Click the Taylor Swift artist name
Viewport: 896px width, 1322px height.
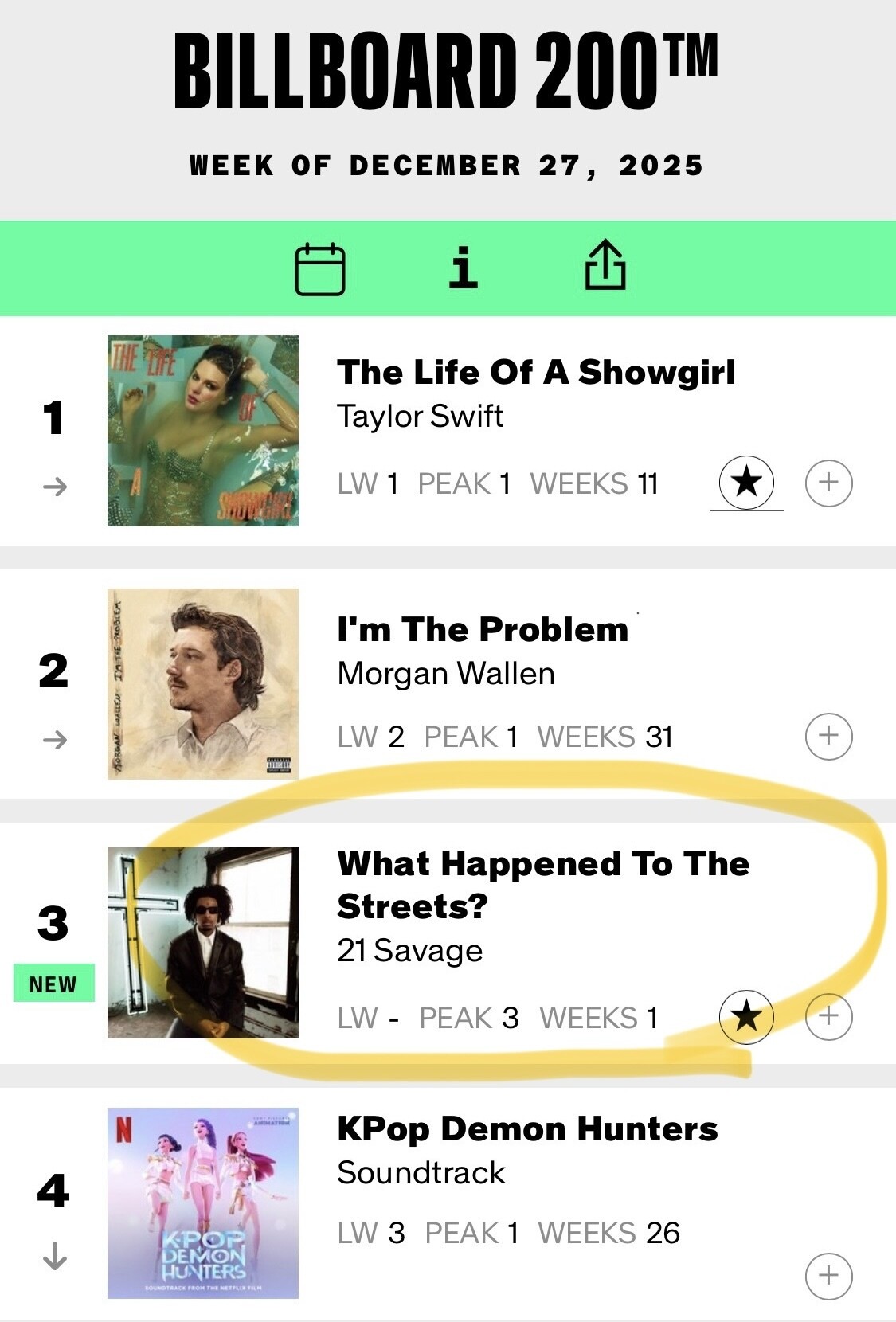(x=420, y=417)
